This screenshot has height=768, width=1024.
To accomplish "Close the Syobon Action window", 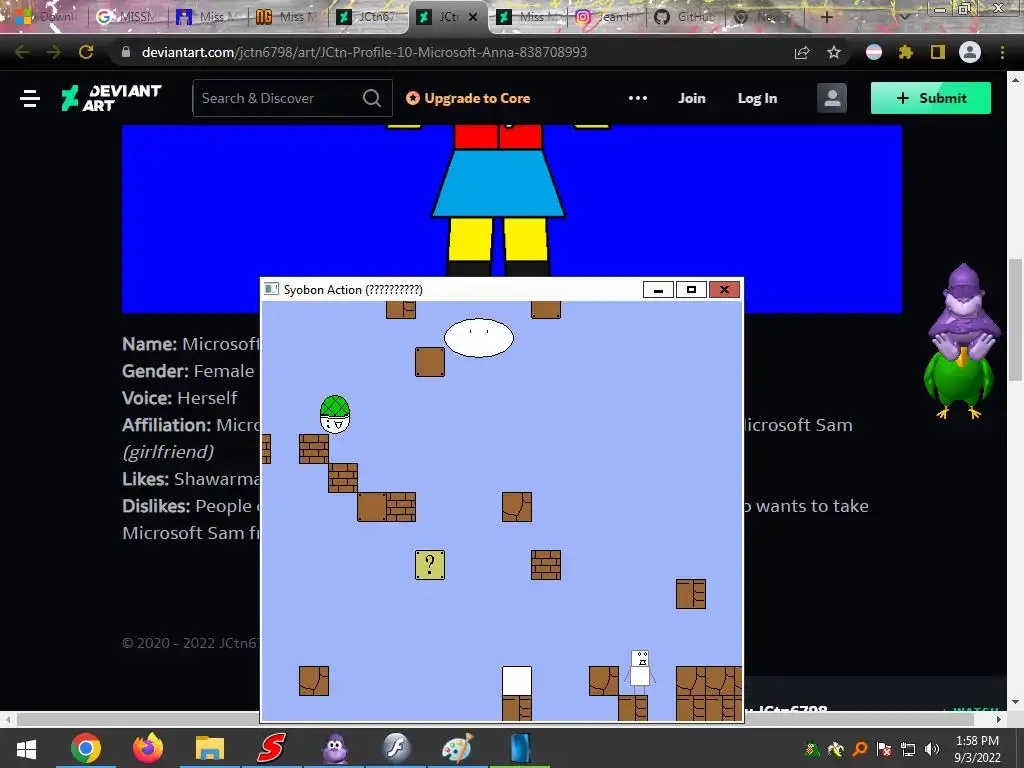I will tap(724, 289).
